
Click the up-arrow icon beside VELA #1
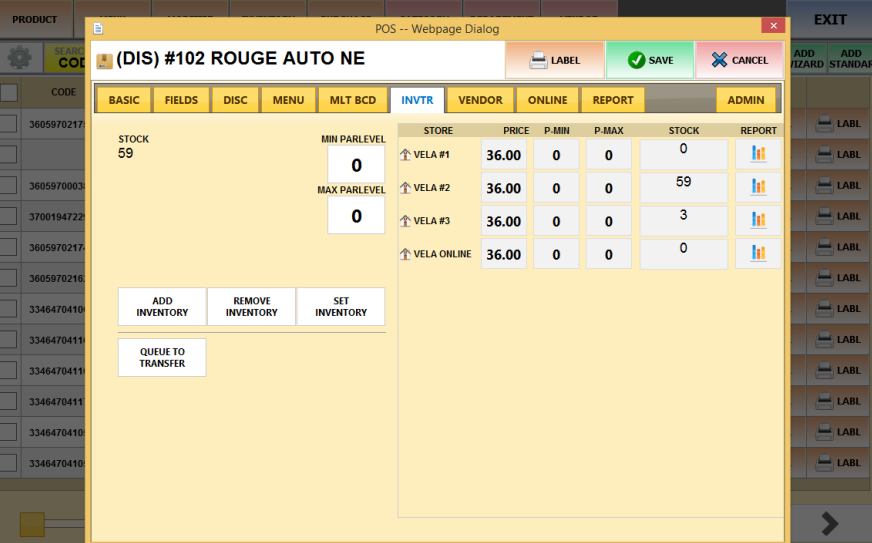[x=405, y=155]
